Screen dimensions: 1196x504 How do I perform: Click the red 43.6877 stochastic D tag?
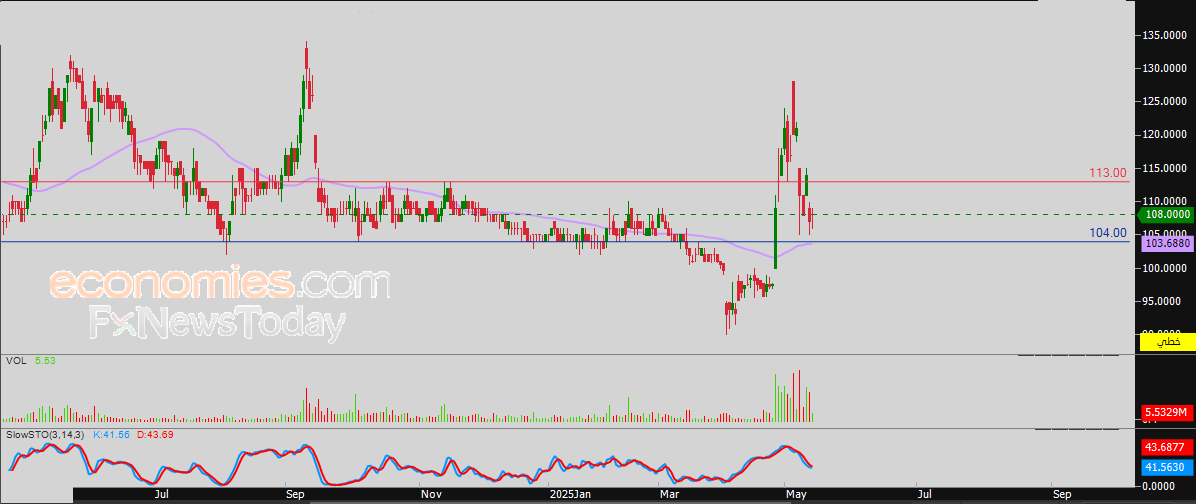point(1166,446)
